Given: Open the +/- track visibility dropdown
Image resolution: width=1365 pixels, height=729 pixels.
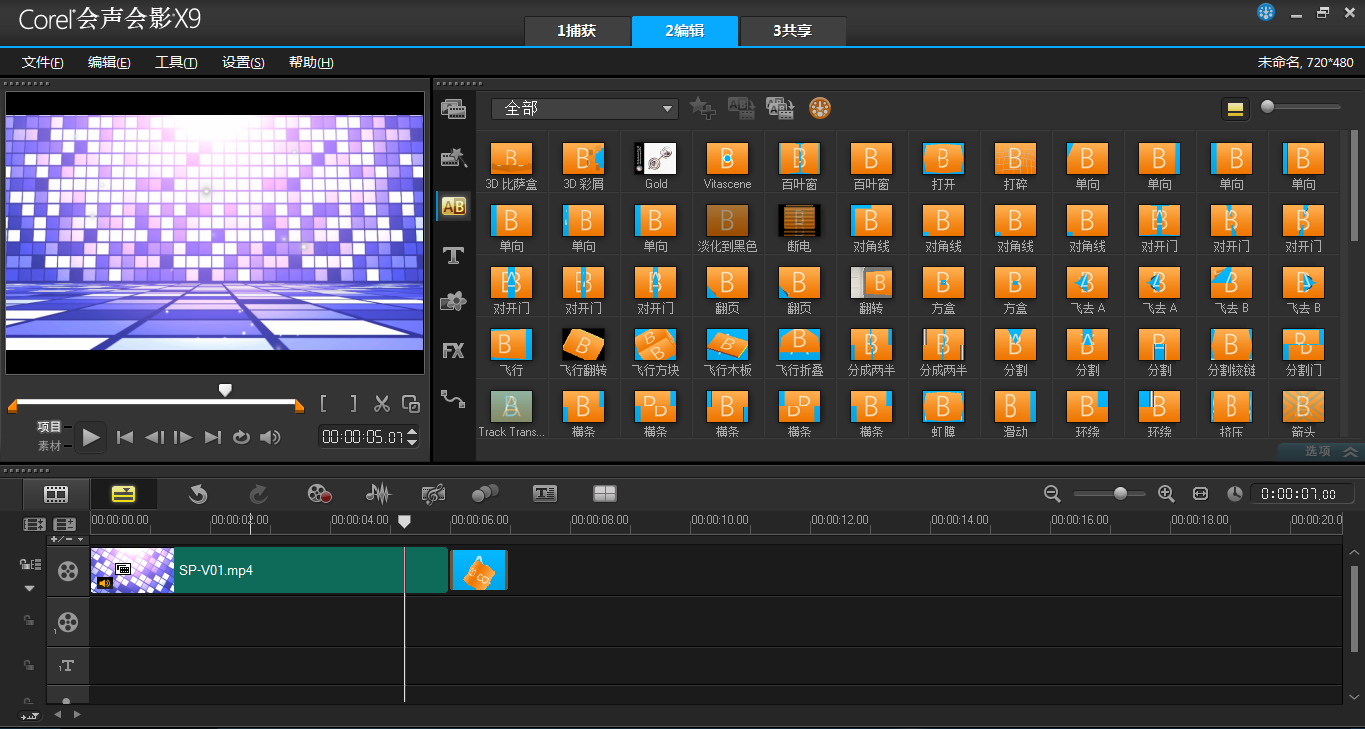Looking at the screenshot, I should pos(67,539).
